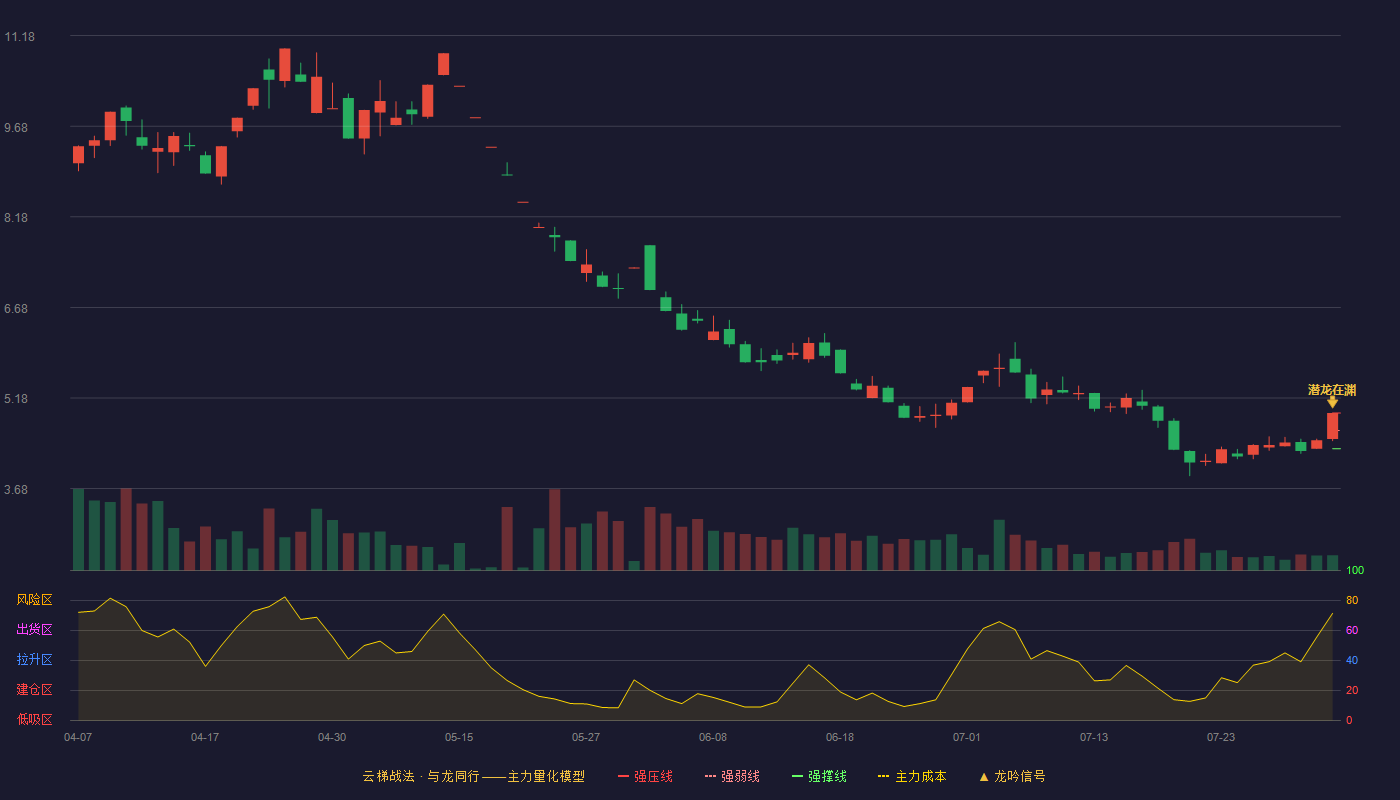Click the last red candle below 潜龙在渊
Image resolution: width=1400 pixels, height=800 pixels.
pyautogui.click(x=1332, y=426)
